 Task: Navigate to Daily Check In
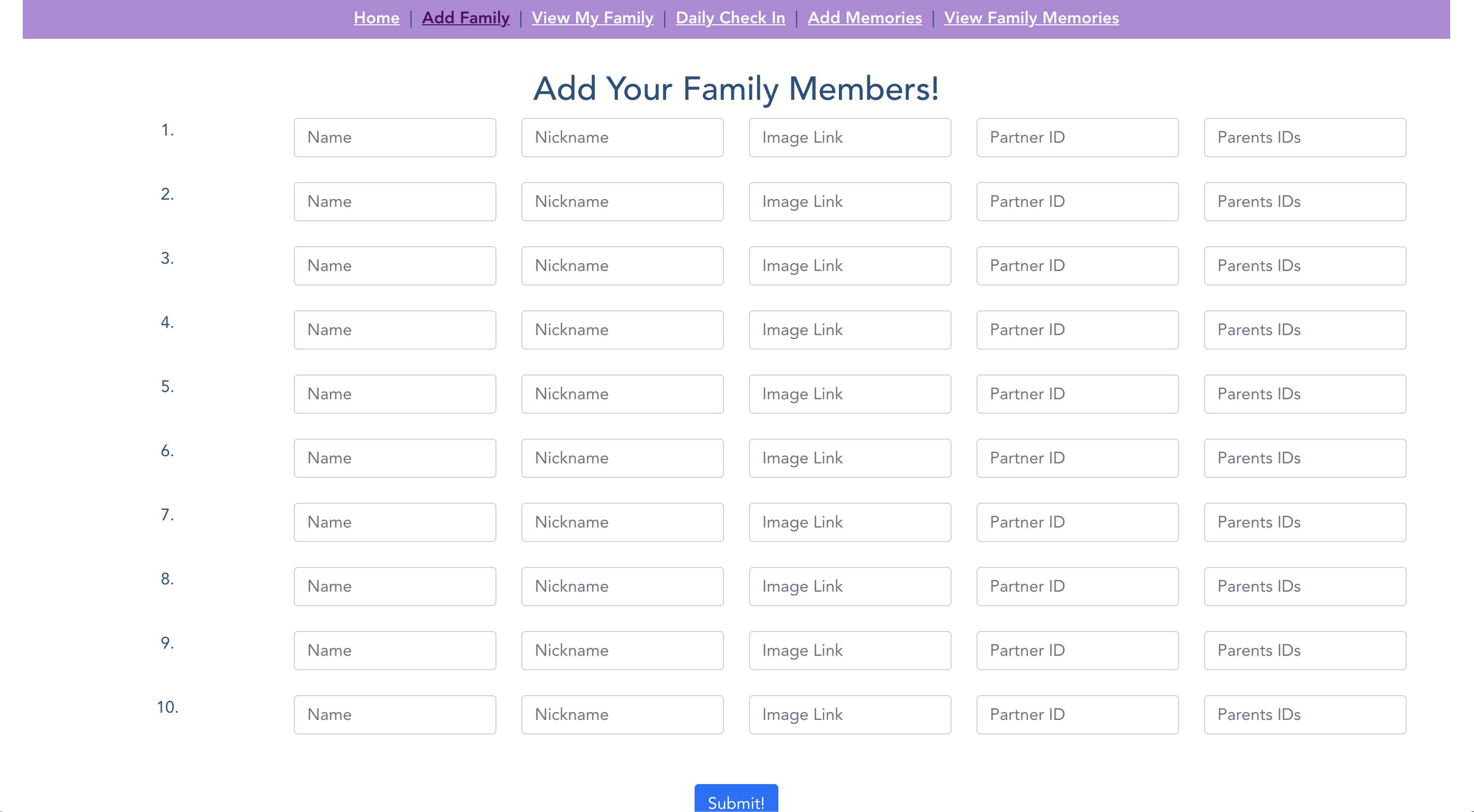pyautogui.click(x=730, y=18)
